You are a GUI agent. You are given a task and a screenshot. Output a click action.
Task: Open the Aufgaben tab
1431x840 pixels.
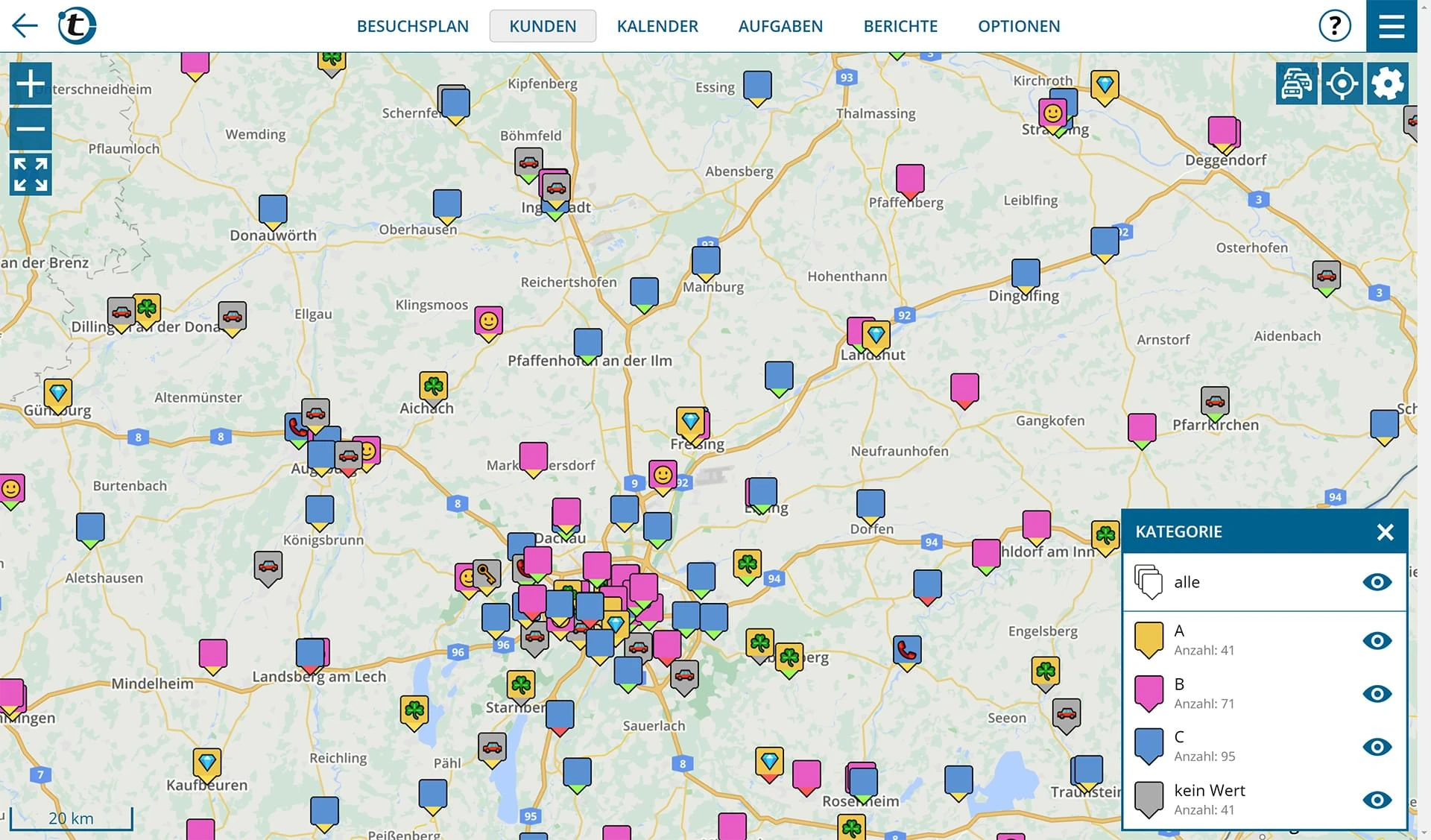point(780,26)
